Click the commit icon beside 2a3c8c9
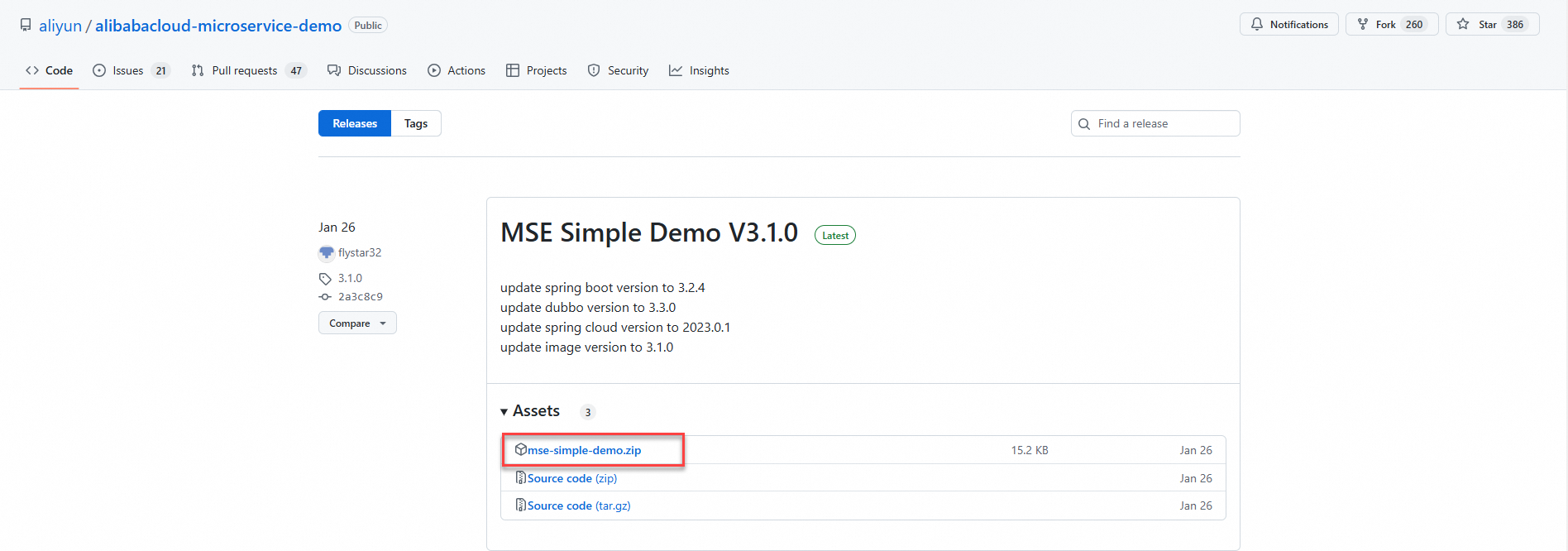This screenshot has height=551, width=1568. 325,296
